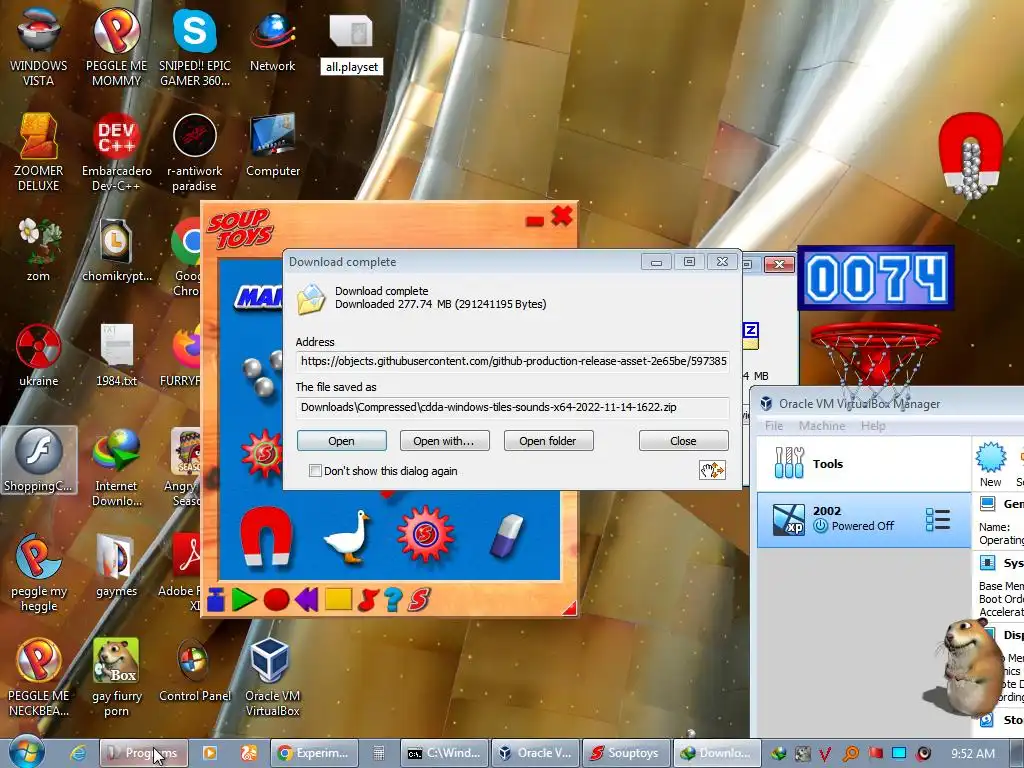1024x768 pixels.
Task: Select the PEGGLE ME MOMMY desktop icon
Action: 116,47
